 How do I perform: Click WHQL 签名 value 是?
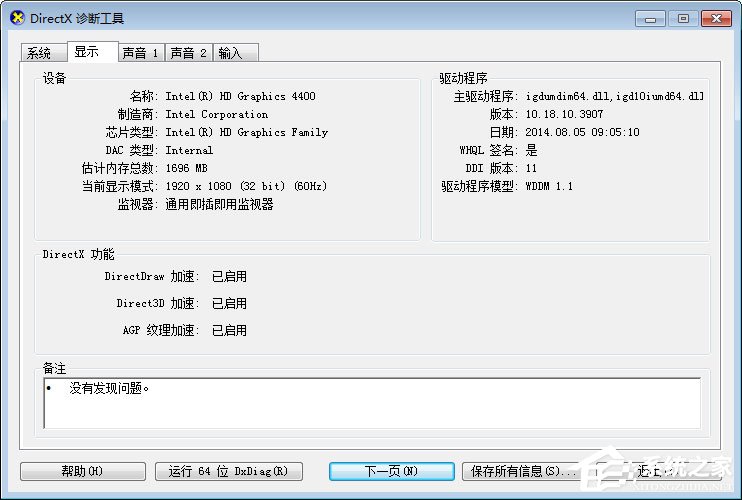(531, 150)
